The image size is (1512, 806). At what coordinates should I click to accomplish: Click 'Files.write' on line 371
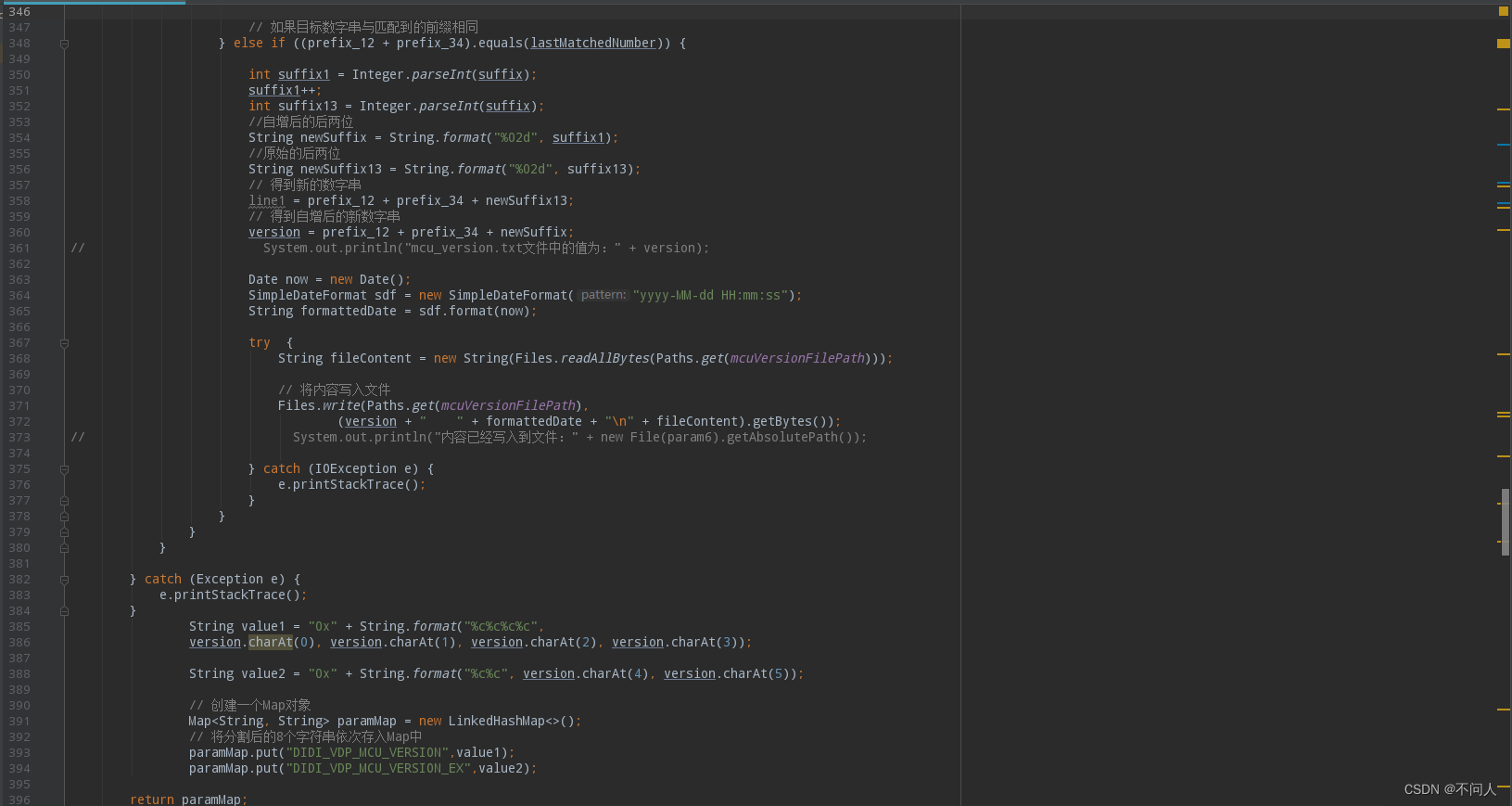coord(319,406)
